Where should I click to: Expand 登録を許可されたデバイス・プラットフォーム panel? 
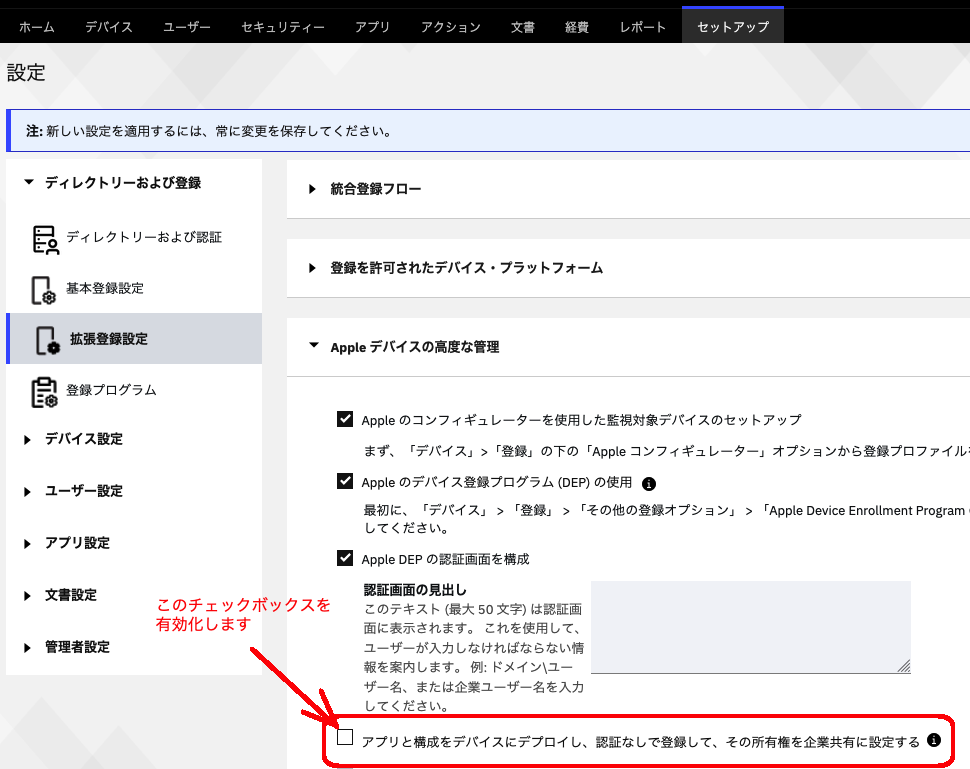point(312,268)
